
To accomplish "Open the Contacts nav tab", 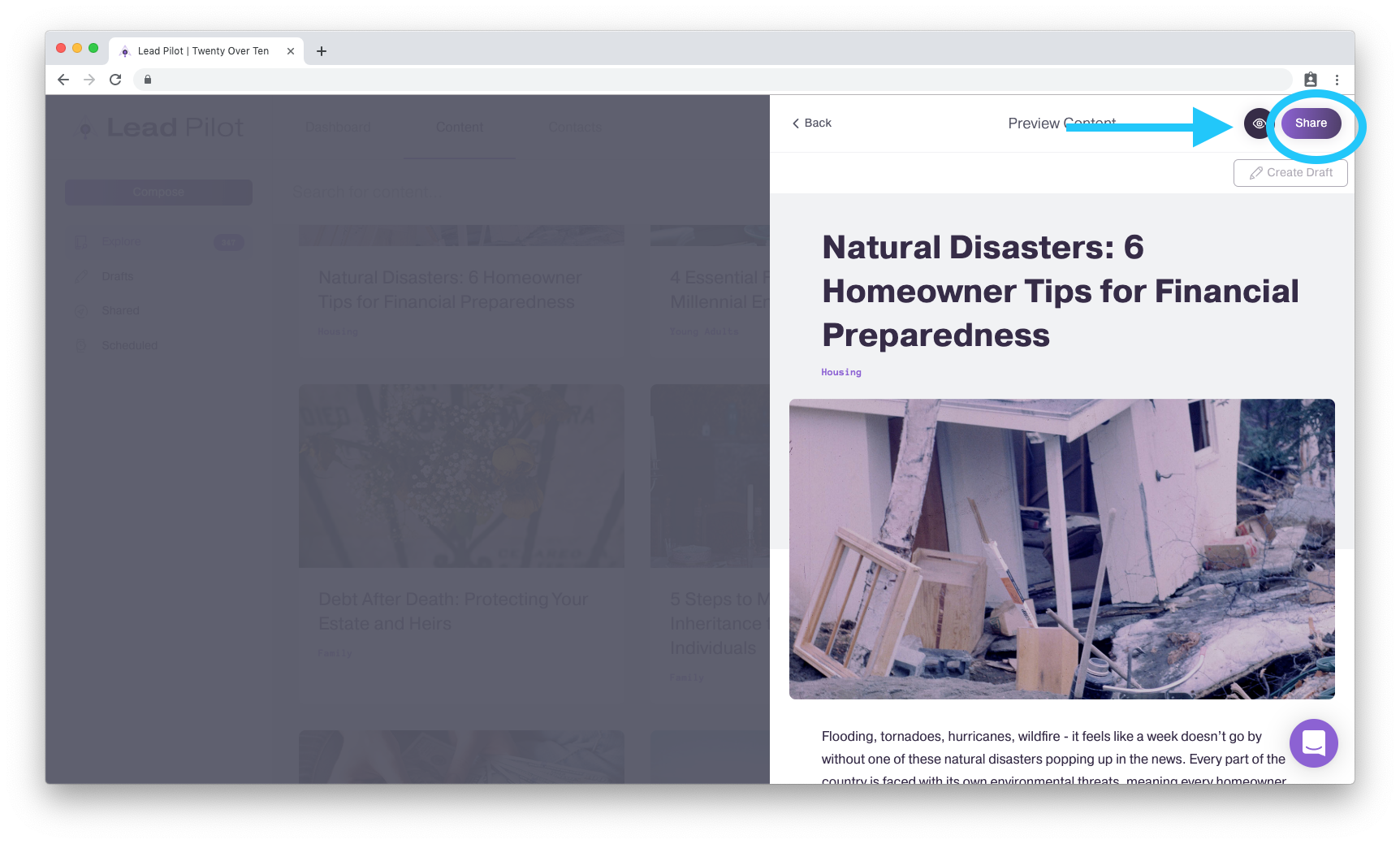I will coord(575,128).
